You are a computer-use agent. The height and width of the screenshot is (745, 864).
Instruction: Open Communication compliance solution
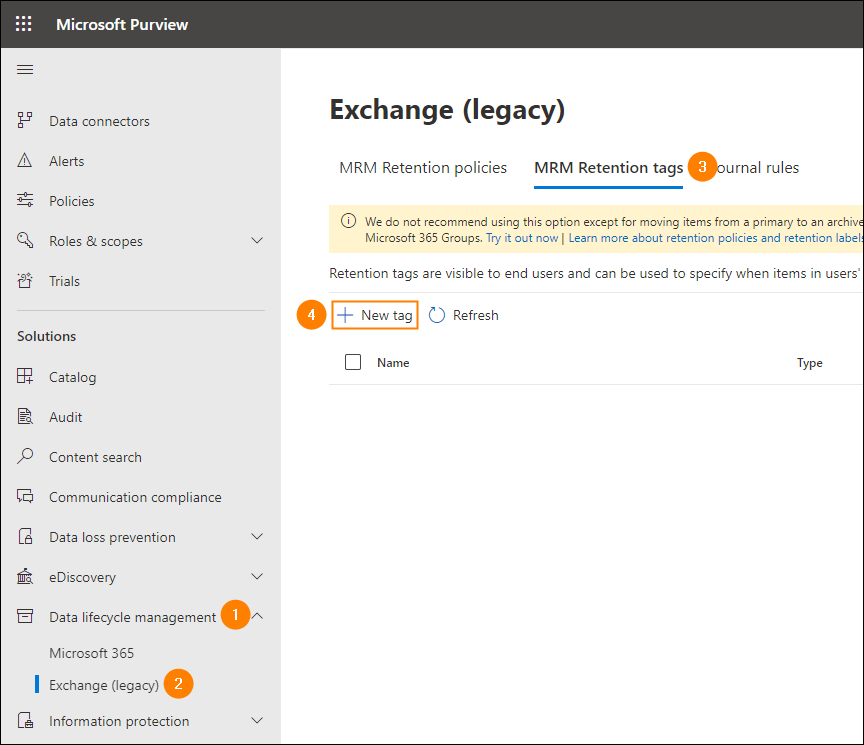click(x=135, y=497)
